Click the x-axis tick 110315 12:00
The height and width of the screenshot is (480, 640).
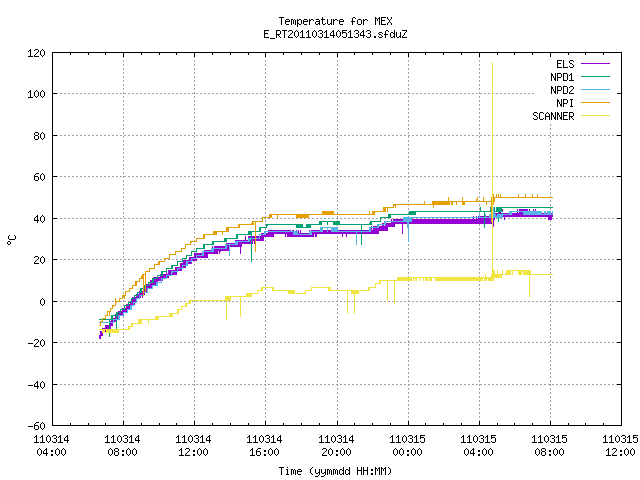[x=620, y=446]
